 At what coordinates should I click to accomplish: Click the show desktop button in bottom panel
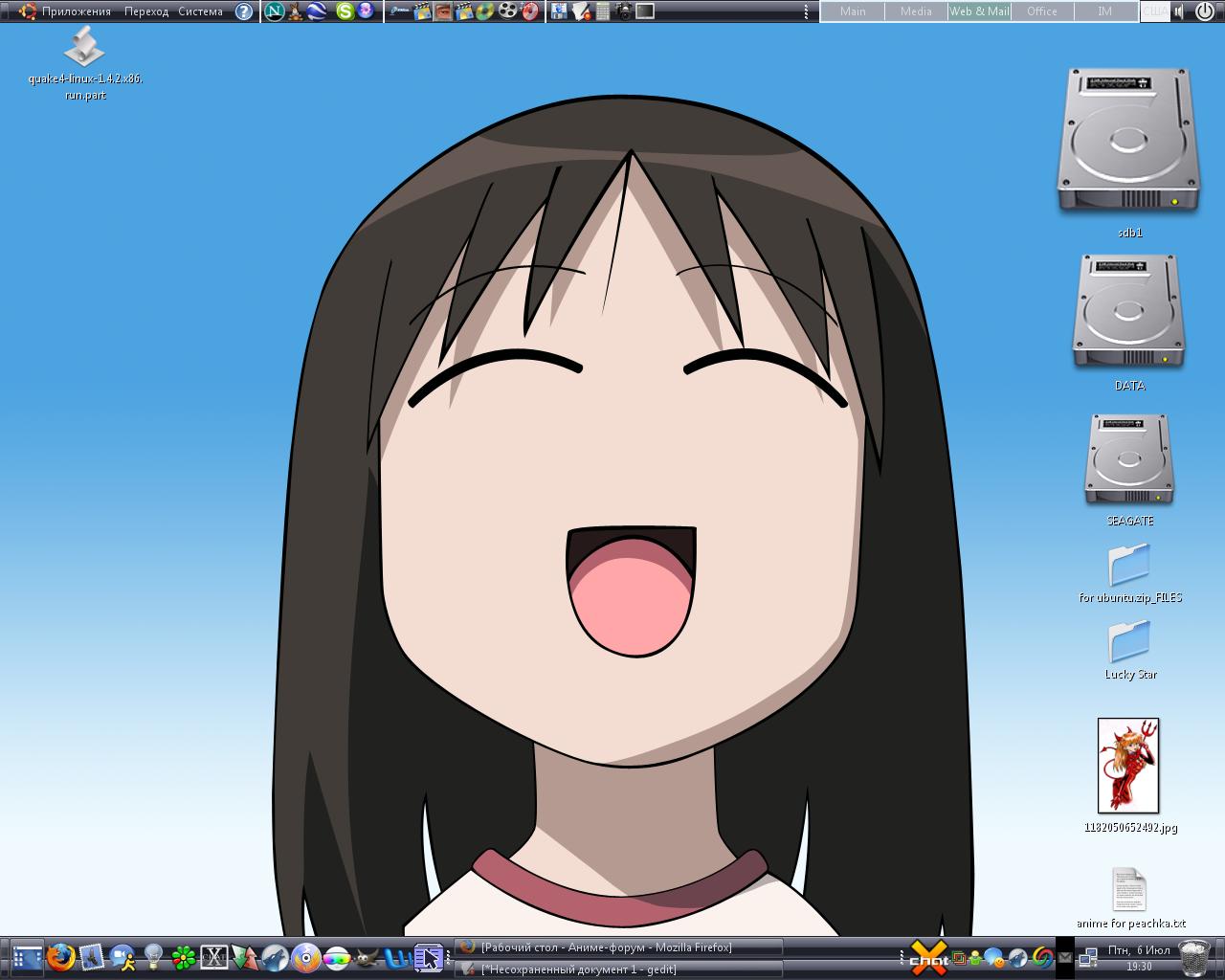point(28,957)
